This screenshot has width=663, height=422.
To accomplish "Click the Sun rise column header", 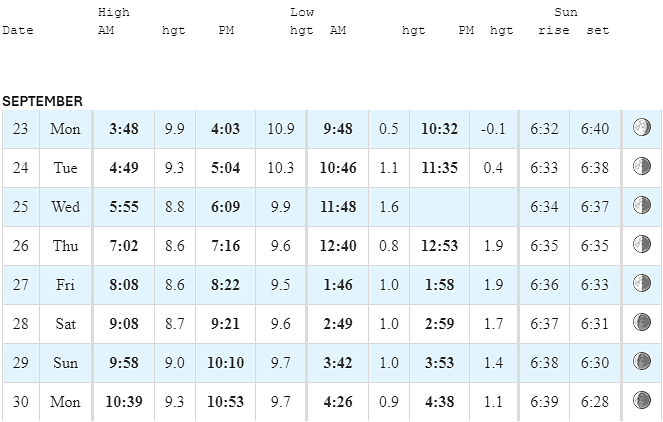I will coord(553,30).
